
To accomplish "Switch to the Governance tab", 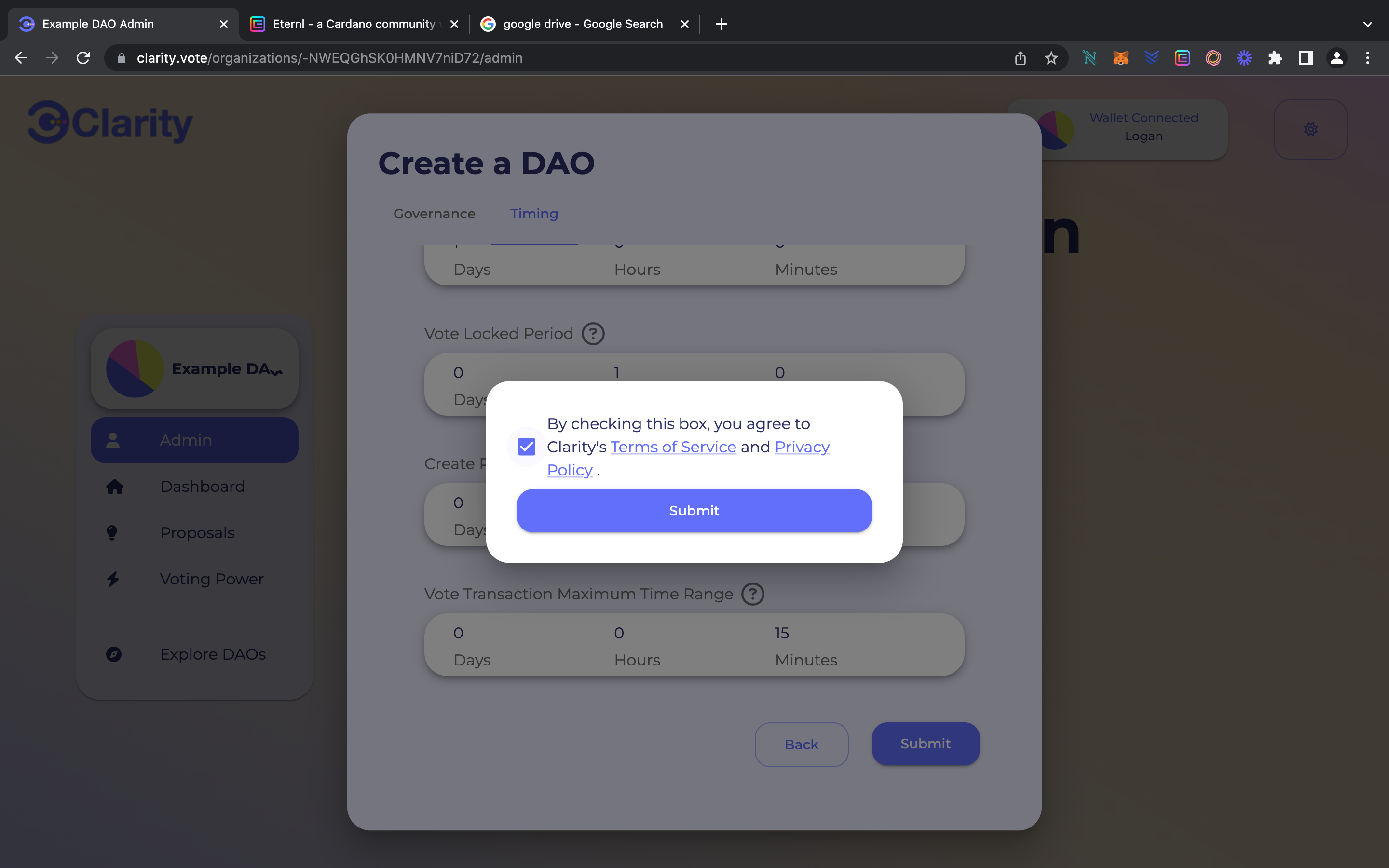I will (x=434, y=214).
